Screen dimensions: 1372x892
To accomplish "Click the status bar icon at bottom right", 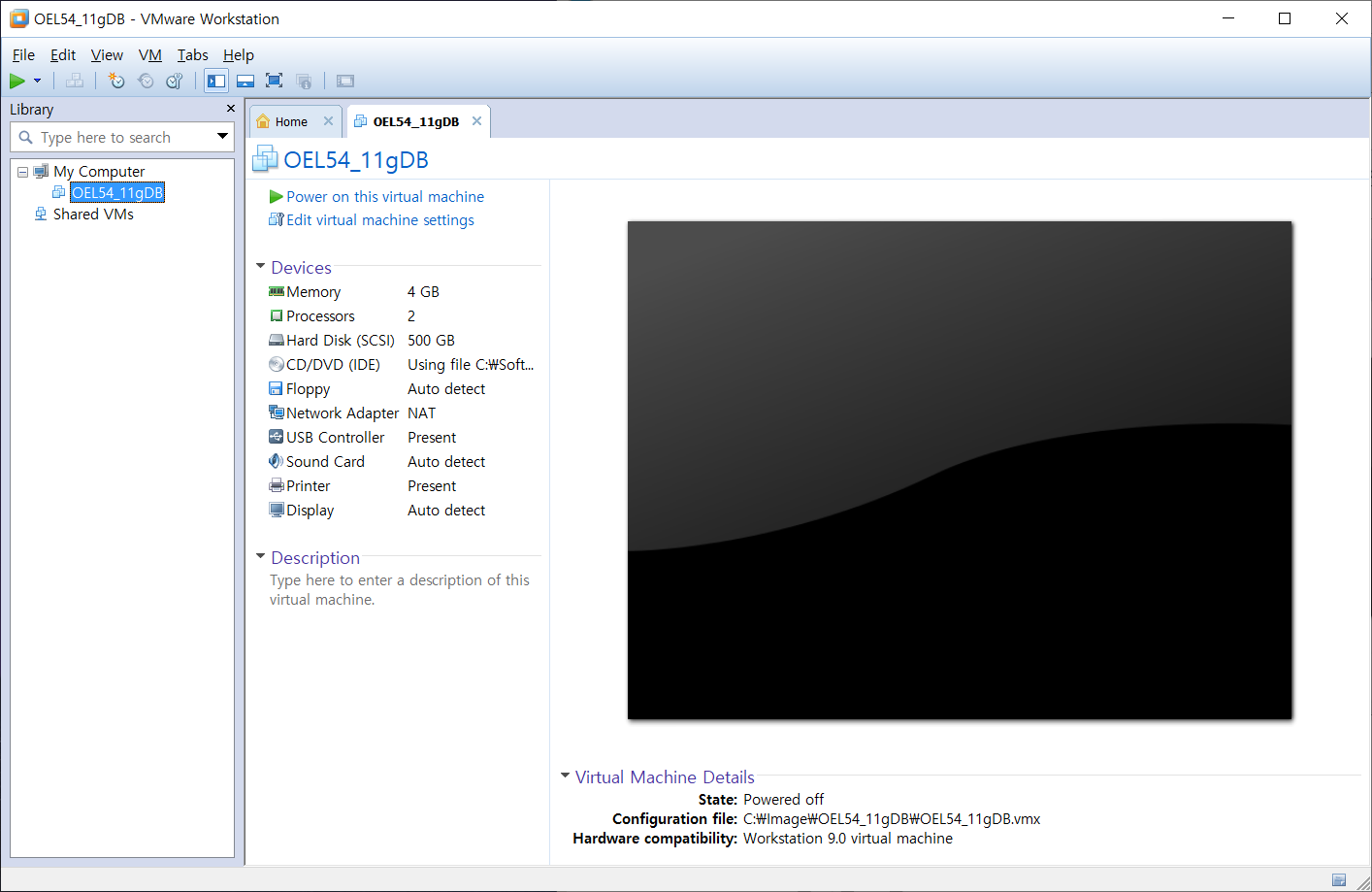I will click(1339, 880).
